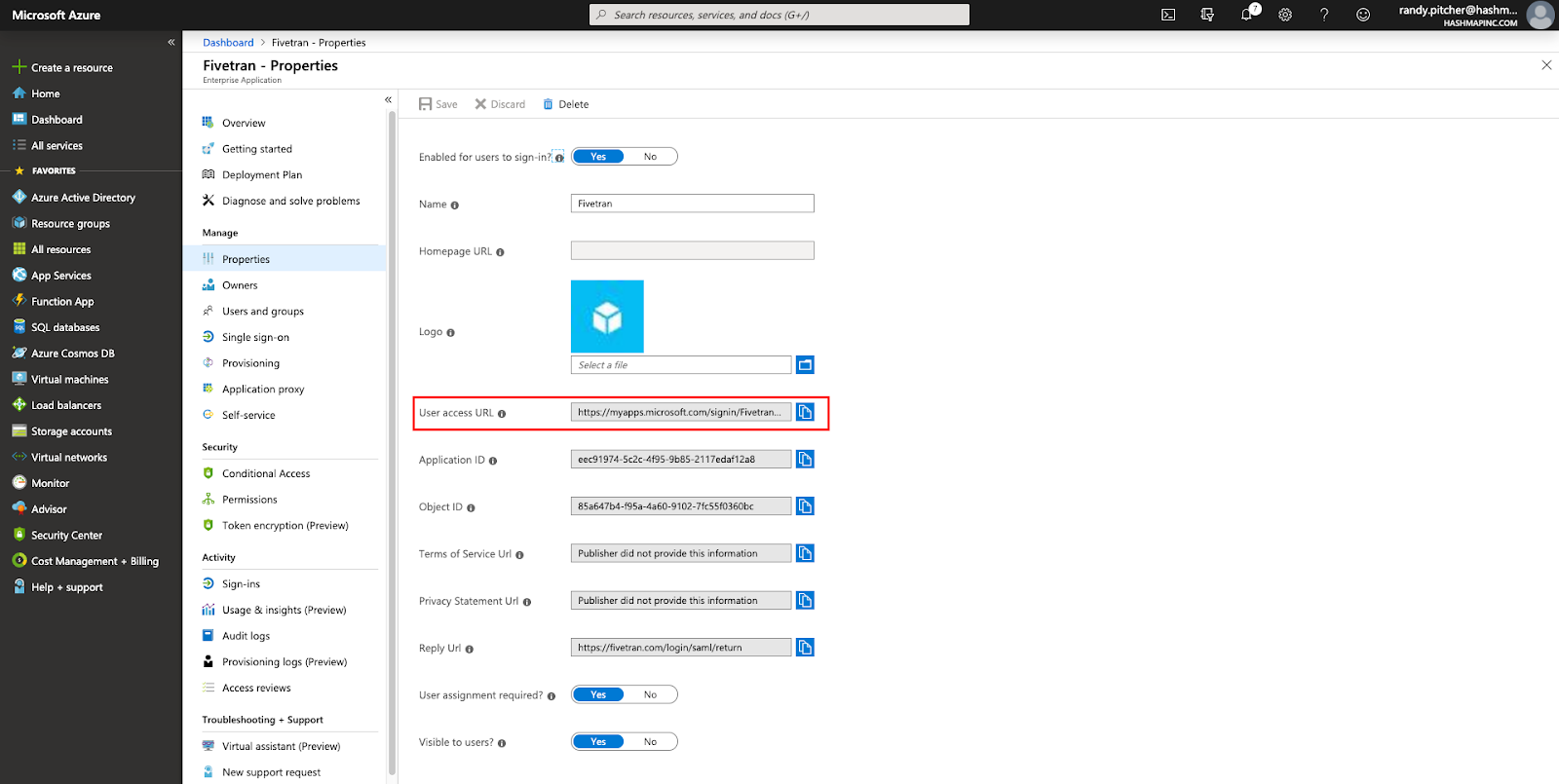Click the Homepage URL field

692,250
